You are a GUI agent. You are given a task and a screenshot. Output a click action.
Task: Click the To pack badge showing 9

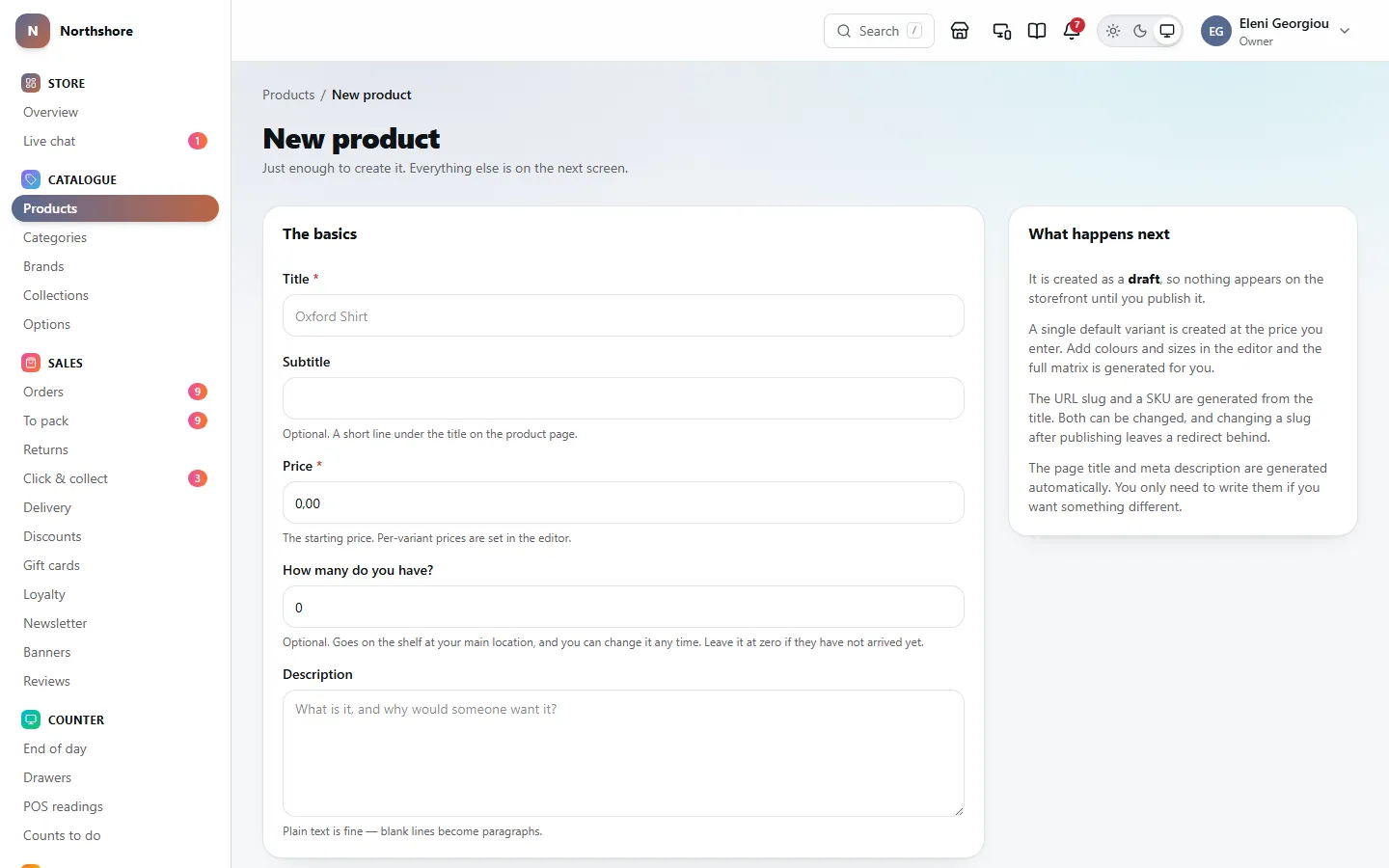coord(198,420)
